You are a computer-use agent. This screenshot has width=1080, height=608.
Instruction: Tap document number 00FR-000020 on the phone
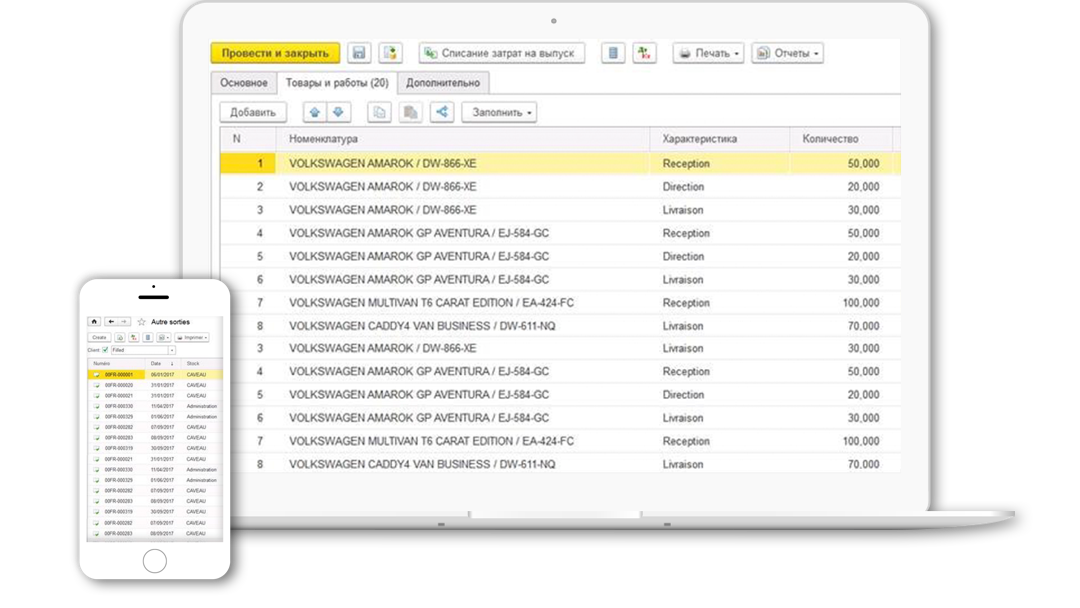[118, 386]
